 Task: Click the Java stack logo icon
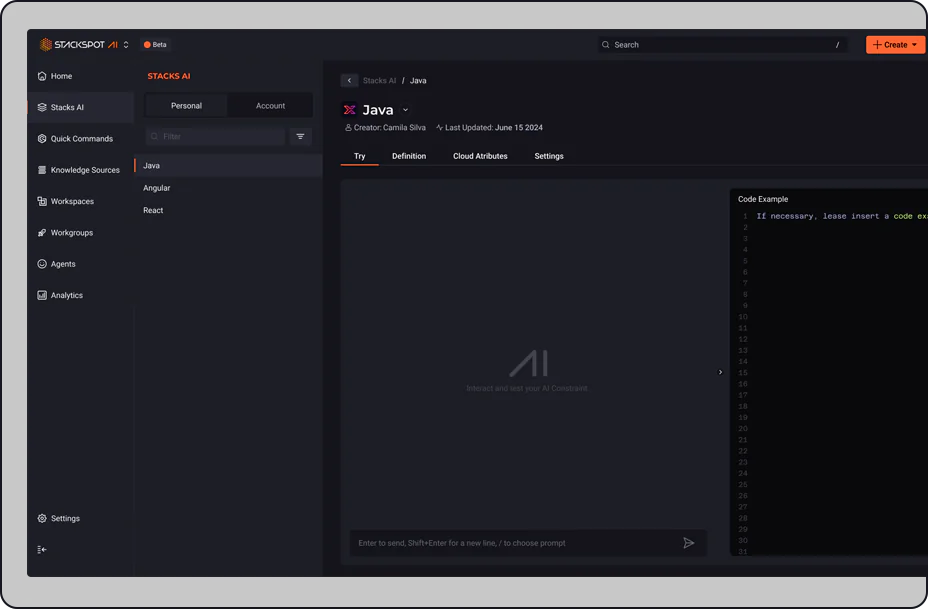tap(350, 109)
